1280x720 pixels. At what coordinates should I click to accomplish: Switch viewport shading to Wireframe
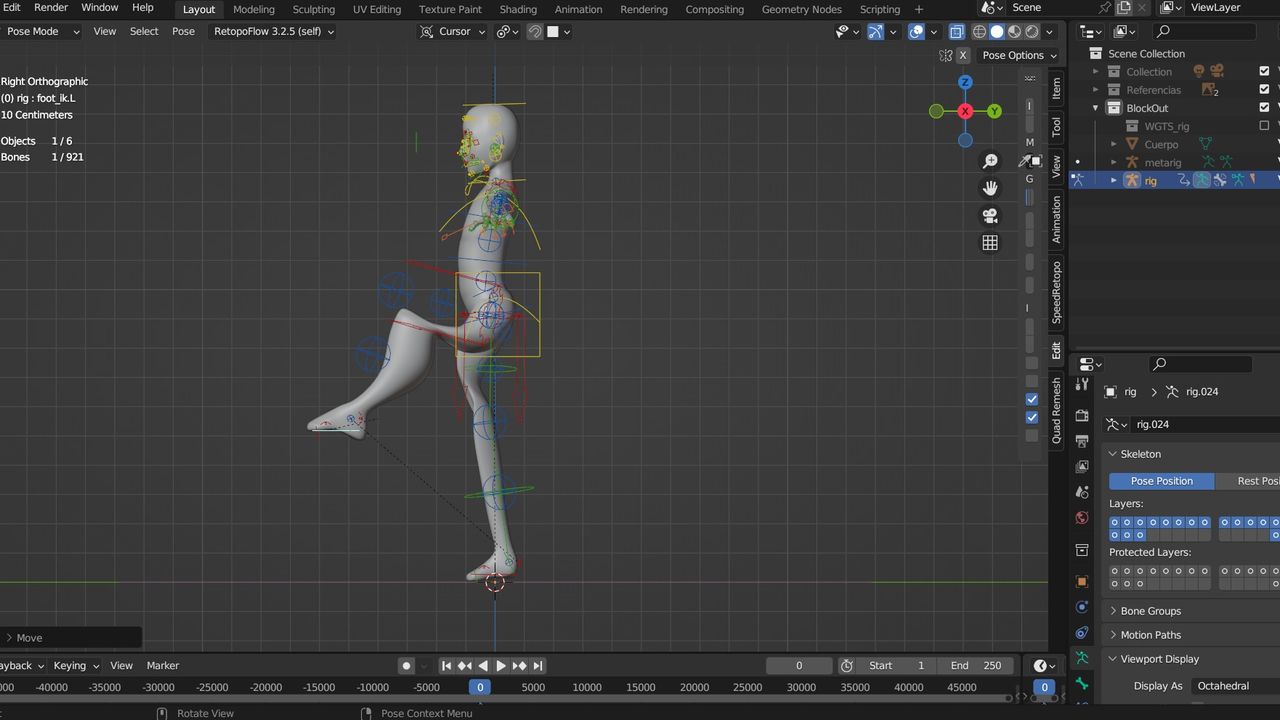(x=980, y=31)
